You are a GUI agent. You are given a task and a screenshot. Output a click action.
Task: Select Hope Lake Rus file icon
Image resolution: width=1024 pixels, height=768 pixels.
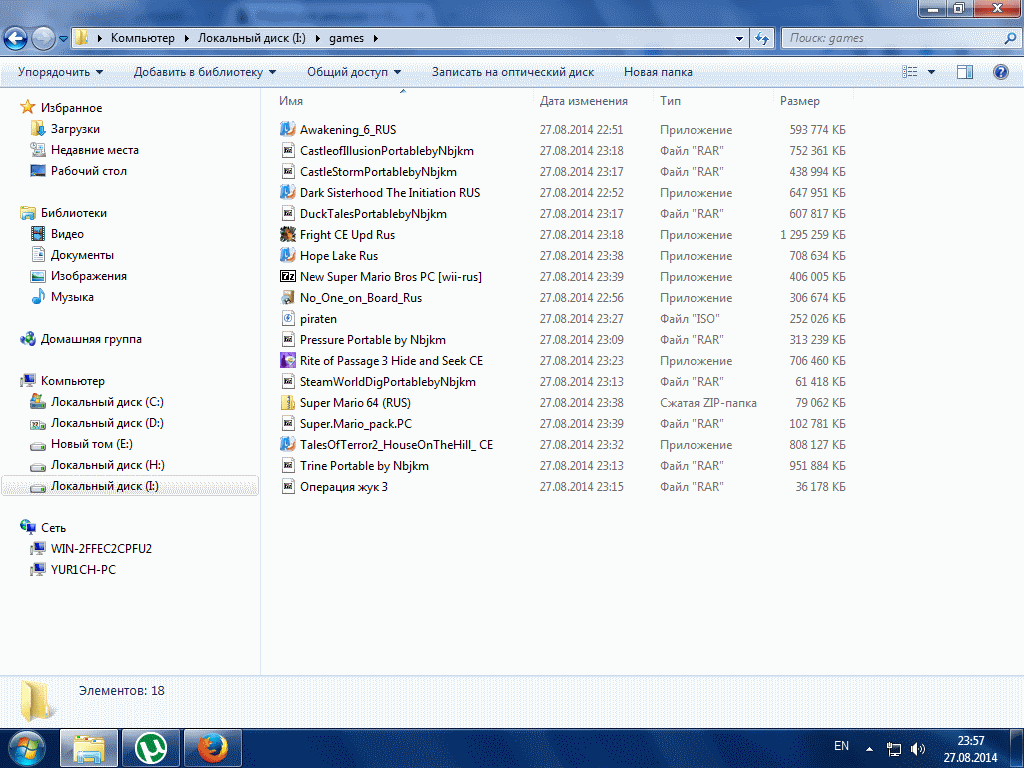coord(287,255)
